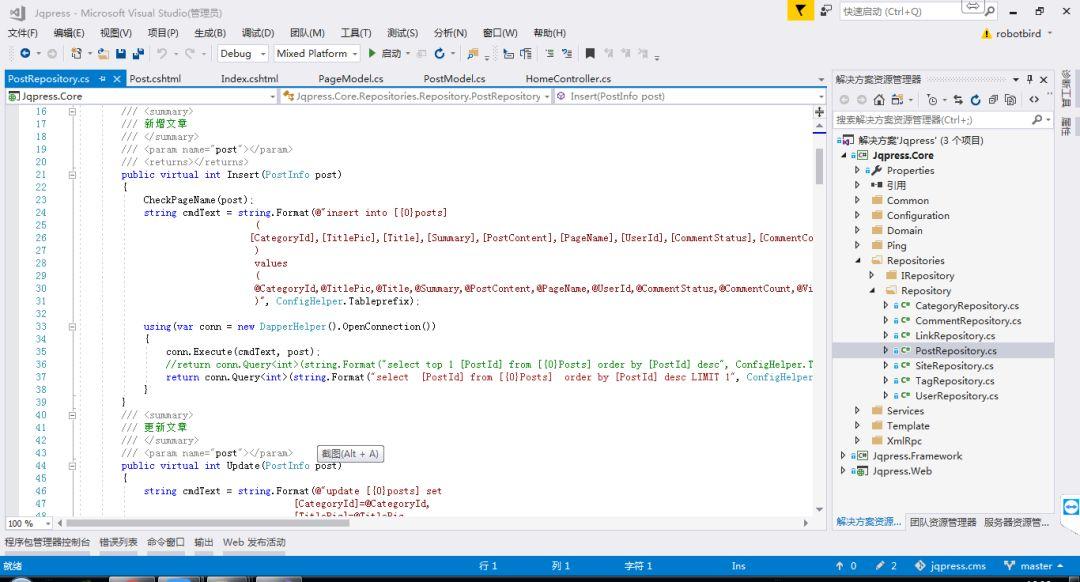Click Sync with Active Document in Solution Explorer
This screenshot has height=582, width=1080.
(x=959, y=99)
